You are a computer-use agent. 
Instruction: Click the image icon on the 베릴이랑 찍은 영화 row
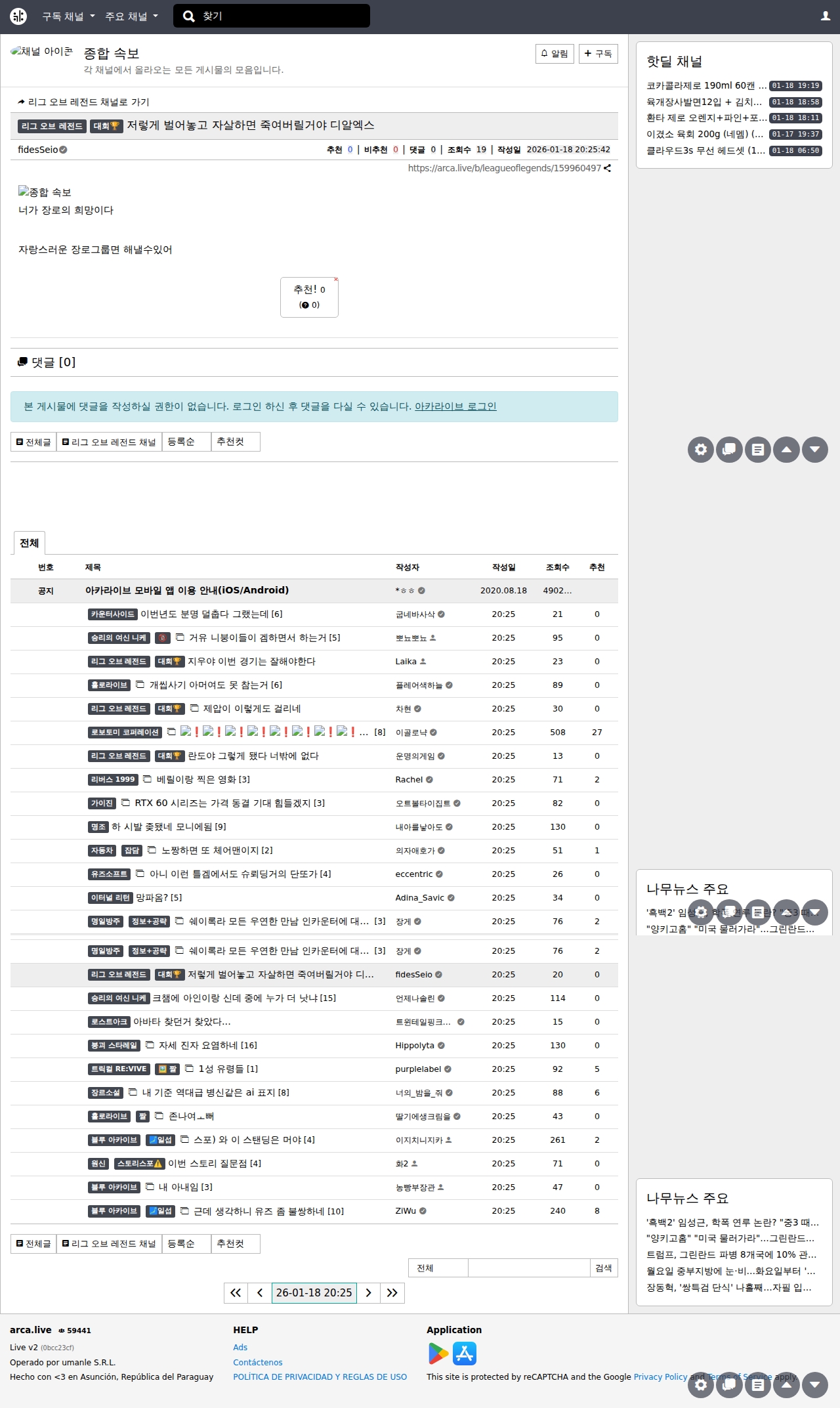click(148, 779)
